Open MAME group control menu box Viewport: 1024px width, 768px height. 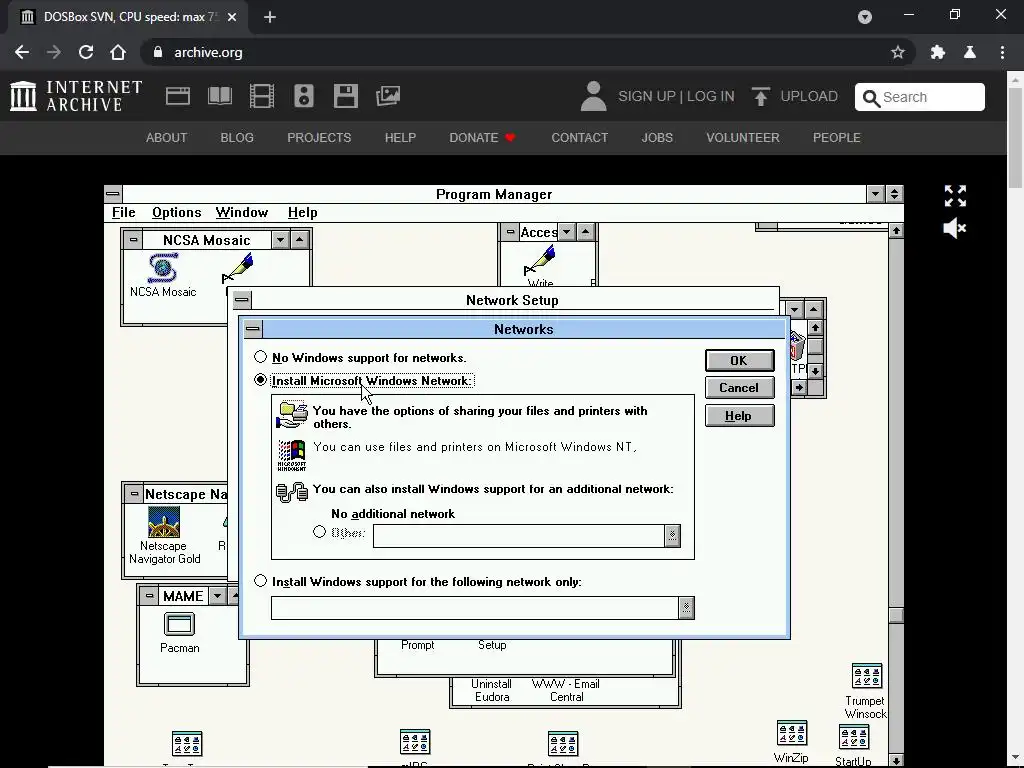tap(149, 596)
